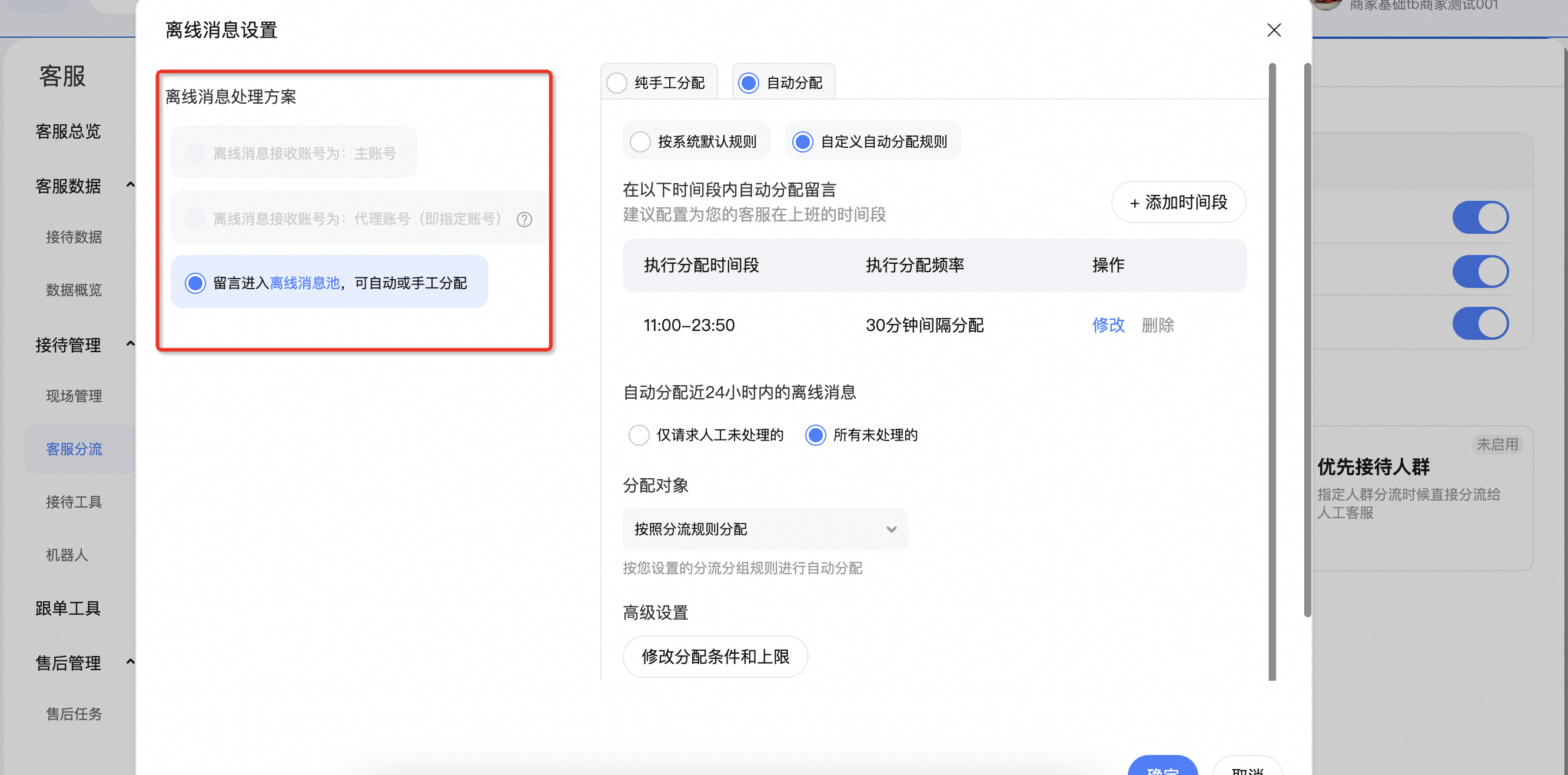Open 接待数据 sidebar item
The width and height of the screenshot is (1568, 775).
point(74,237)
